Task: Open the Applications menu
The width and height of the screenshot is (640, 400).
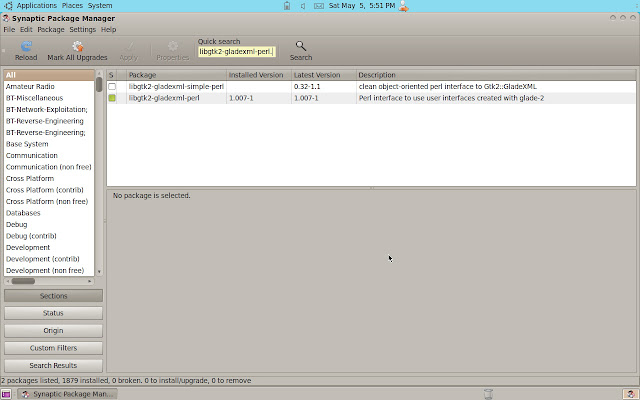Action: (36, 6)
